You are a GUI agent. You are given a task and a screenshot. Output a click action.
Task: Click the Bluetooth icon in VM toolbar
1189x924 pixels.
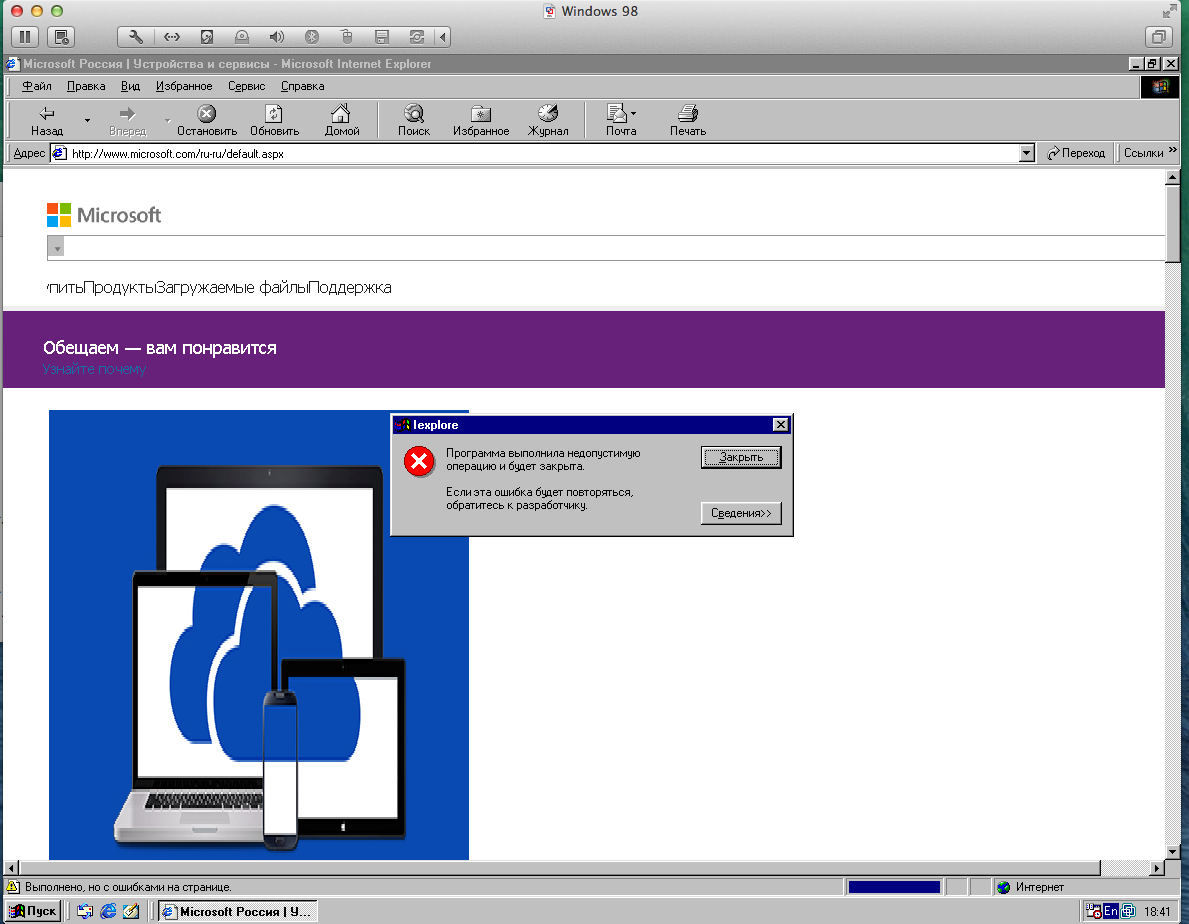point(312,36)
